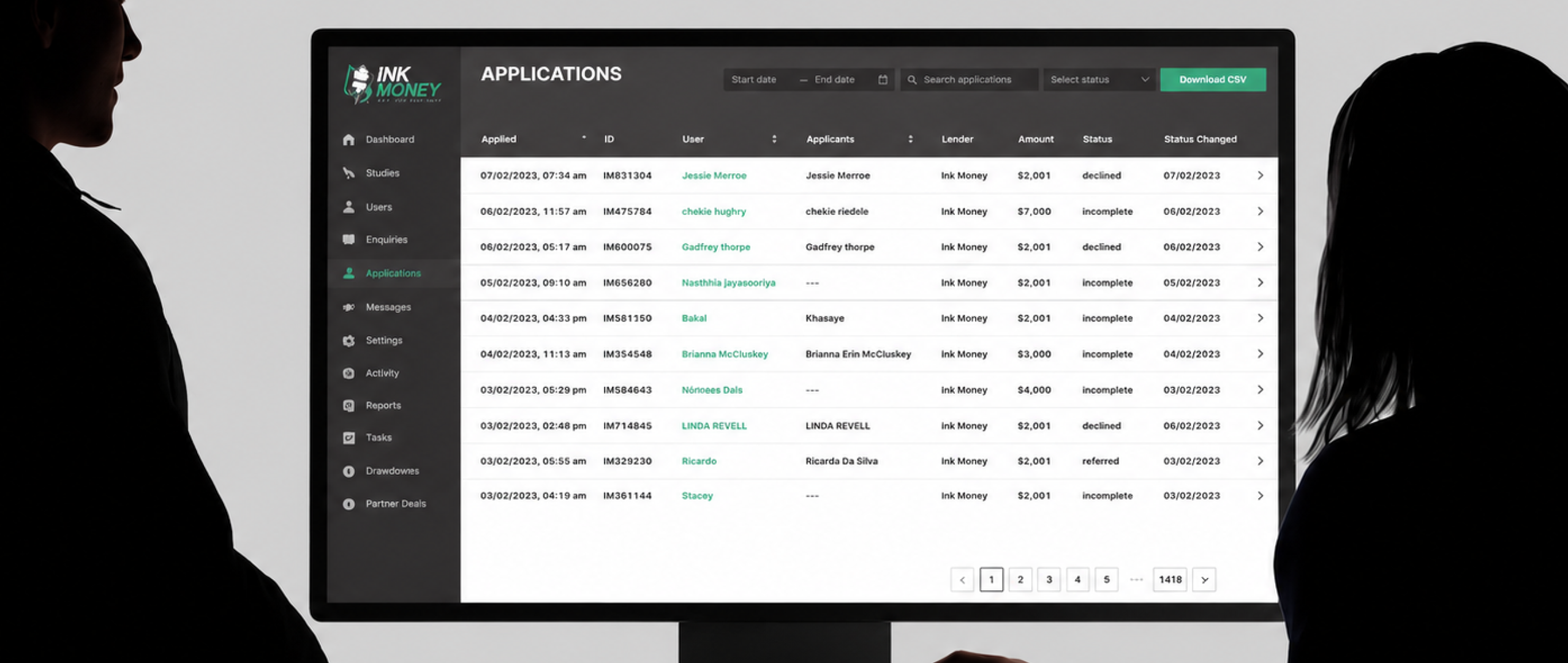Go to the Users section
Image resolution: width=1568 pixels, height=663 pixels.
click(379, 207)
